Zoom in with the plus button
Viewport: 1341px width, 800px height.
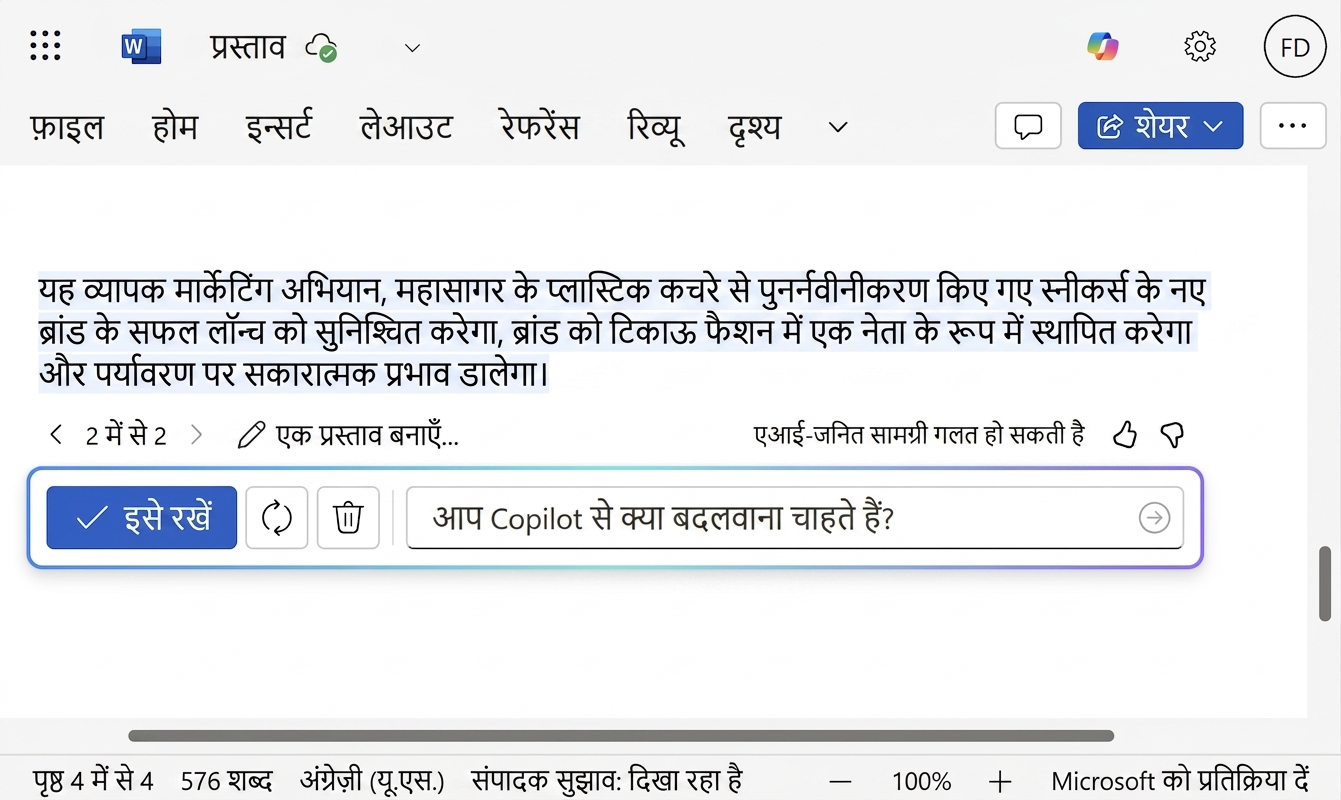1000,782
